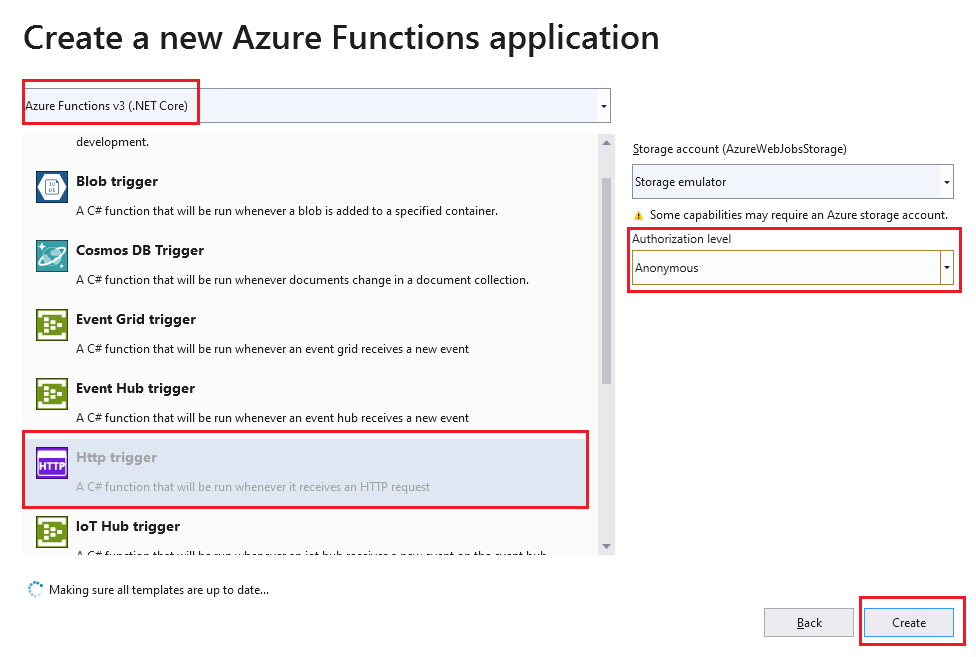Click the scrollbar down arrow
Image resolution: width=976 pixels, height=657 pixels.
[606, 546]
